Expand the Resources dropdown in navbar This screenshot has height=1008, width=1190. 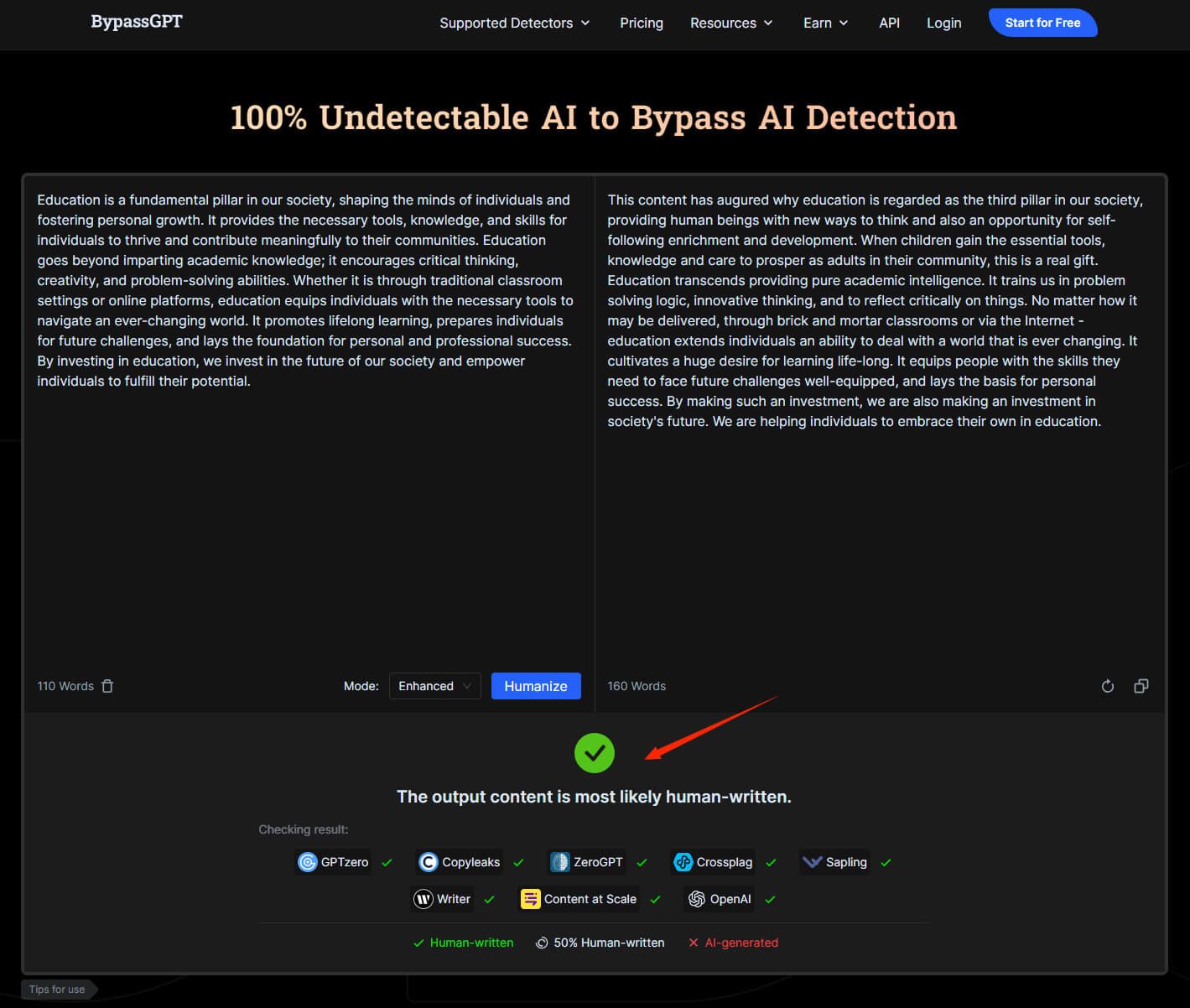pos(730,23)
